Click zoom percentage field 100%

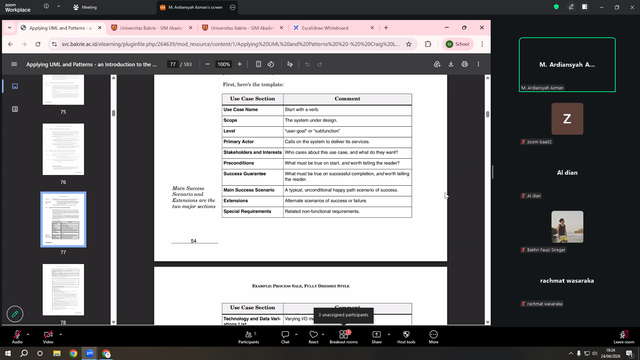coord(223,64)
